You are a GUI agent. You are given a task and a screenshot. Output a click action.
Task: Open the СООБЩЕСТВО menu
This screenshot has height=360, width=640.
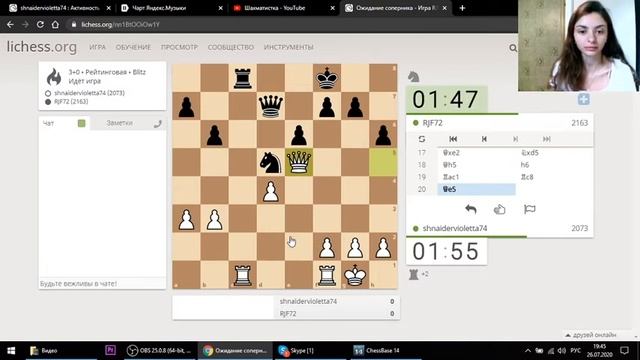tap(231, 47)
